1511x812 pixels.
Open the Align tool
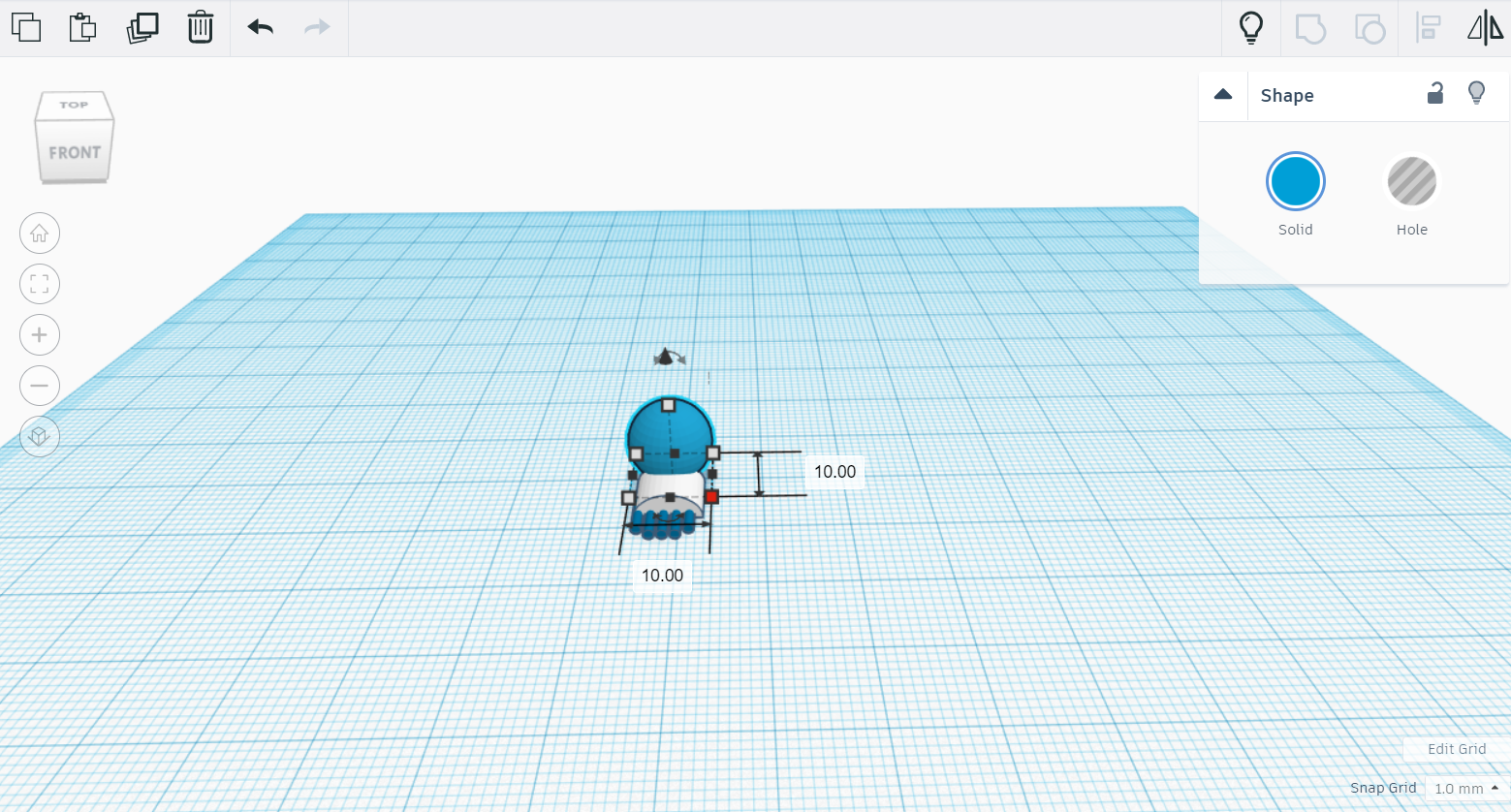point(1428,27)
